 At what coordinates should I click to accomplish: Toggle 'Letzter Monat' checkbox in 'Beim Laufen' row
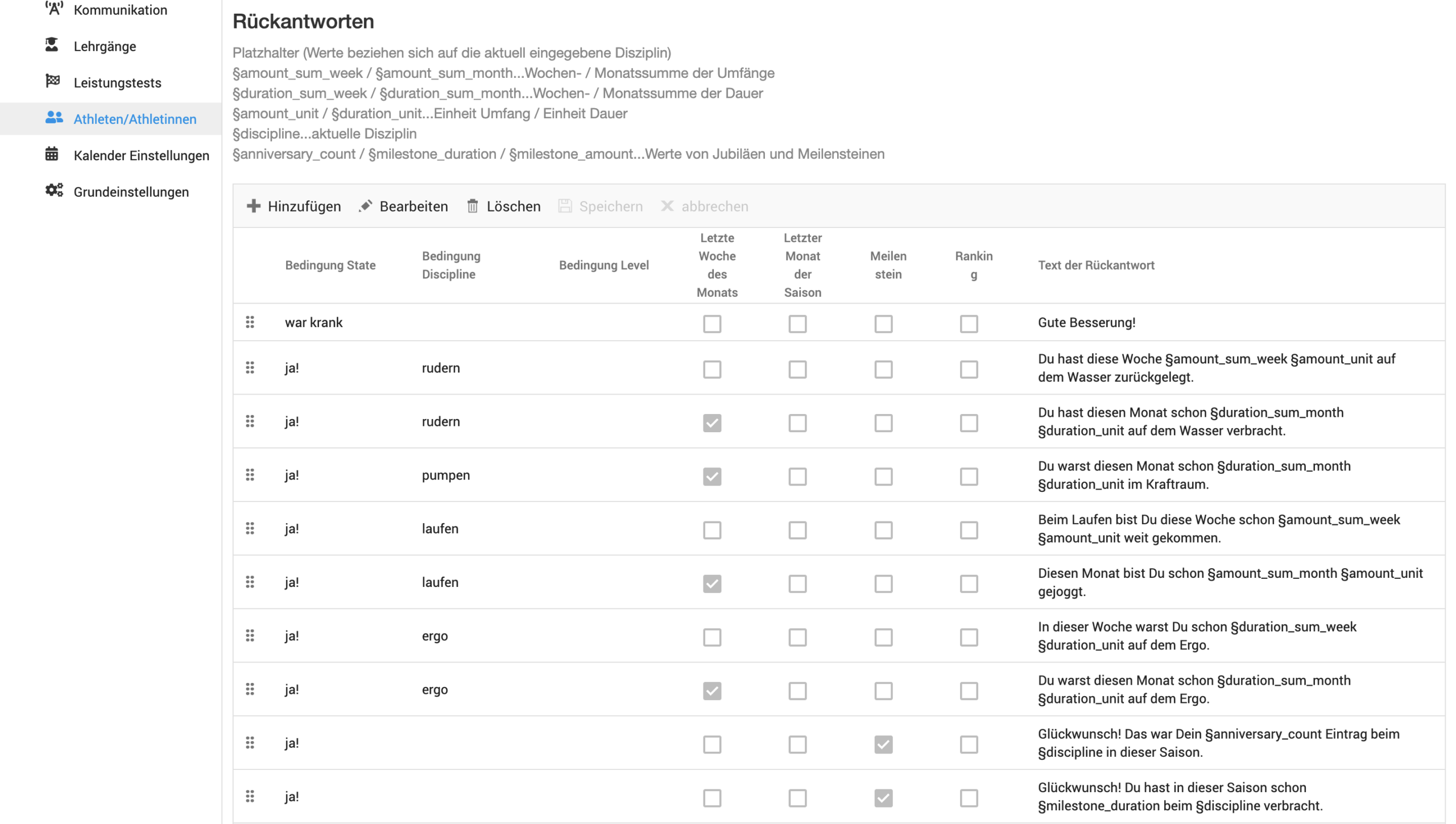point(797,530)
